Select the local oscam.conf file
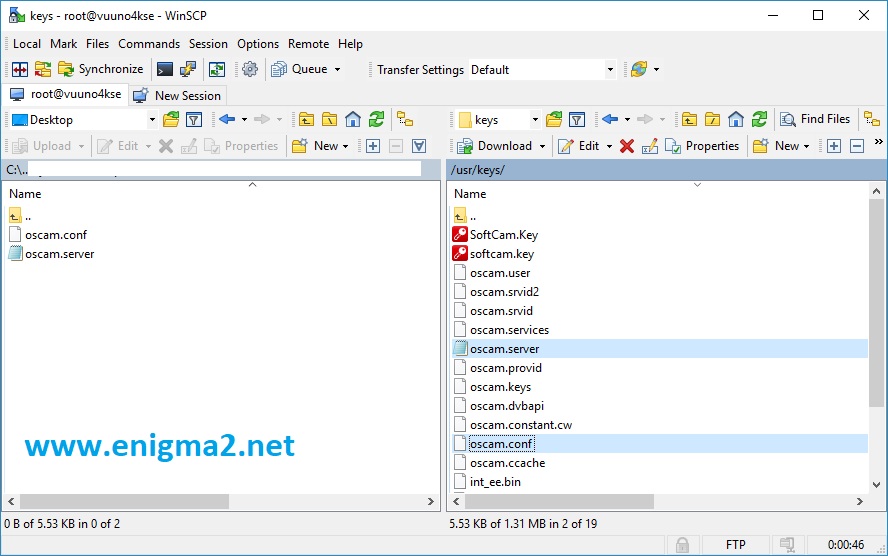 (56, 234)
